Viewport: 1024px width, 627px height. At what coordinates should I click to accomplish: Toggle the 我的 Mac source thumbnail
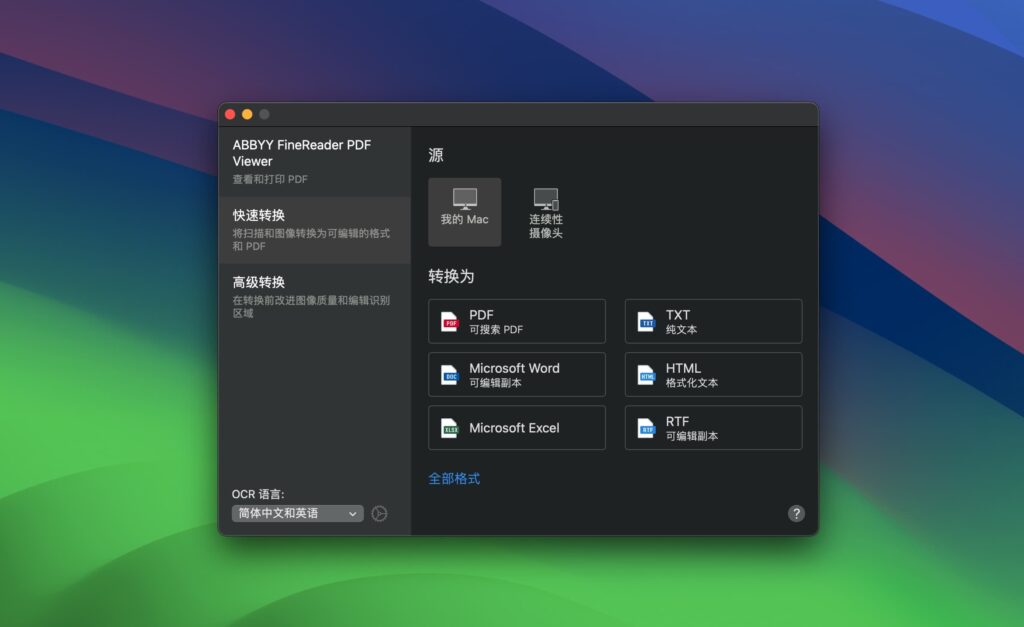coord(464,211)
